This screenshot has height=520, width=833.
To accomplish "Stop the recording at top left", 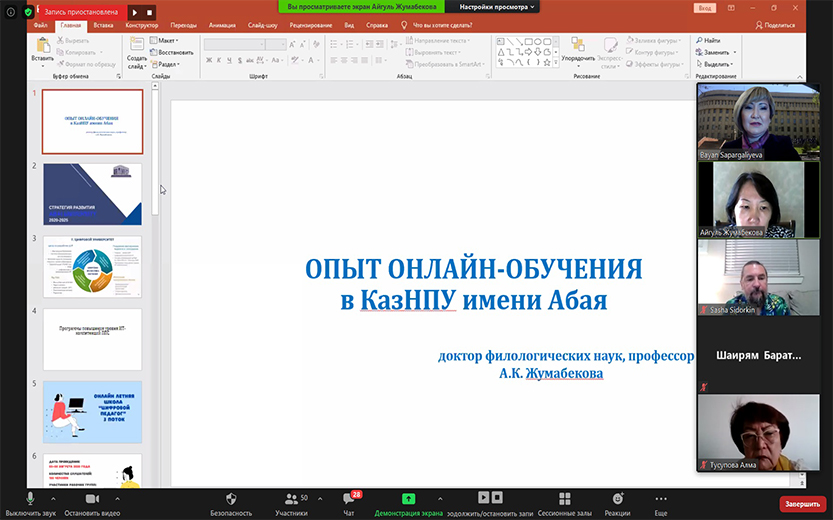I will pos(149,12).
